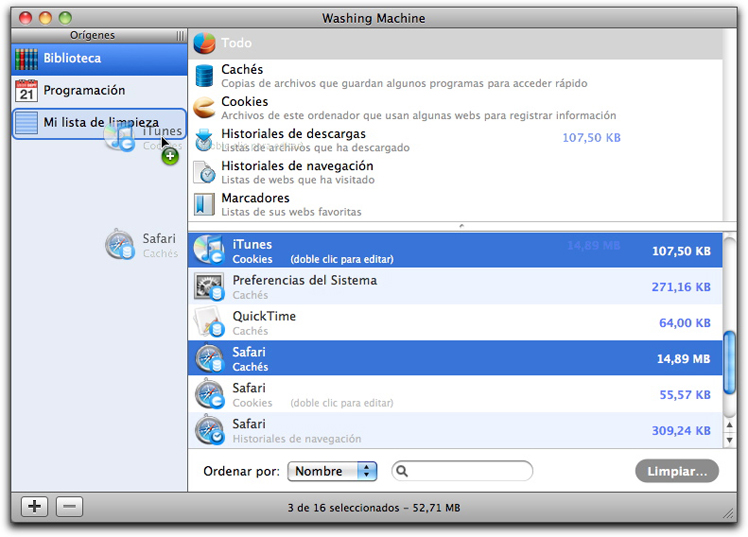This screenshot has width=748, height=537.
Task: Click the Todo pie chart icon
Action: click(205, 43)
